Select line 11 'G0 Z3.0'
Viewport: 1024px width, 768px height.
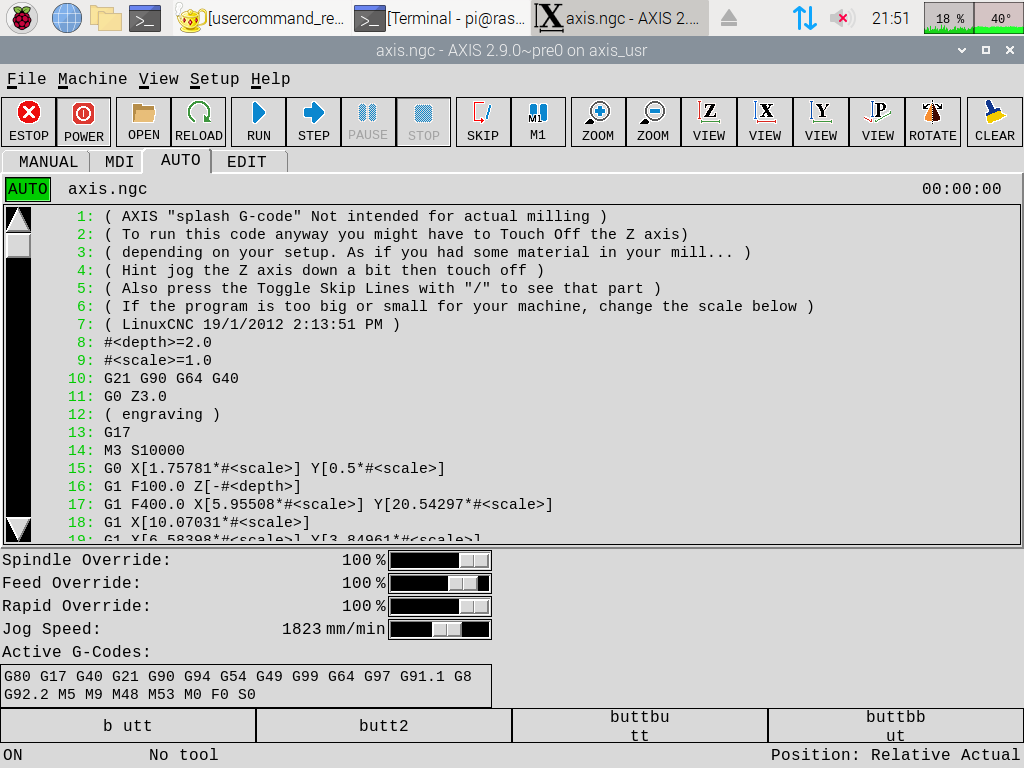[x=135, y=396]
